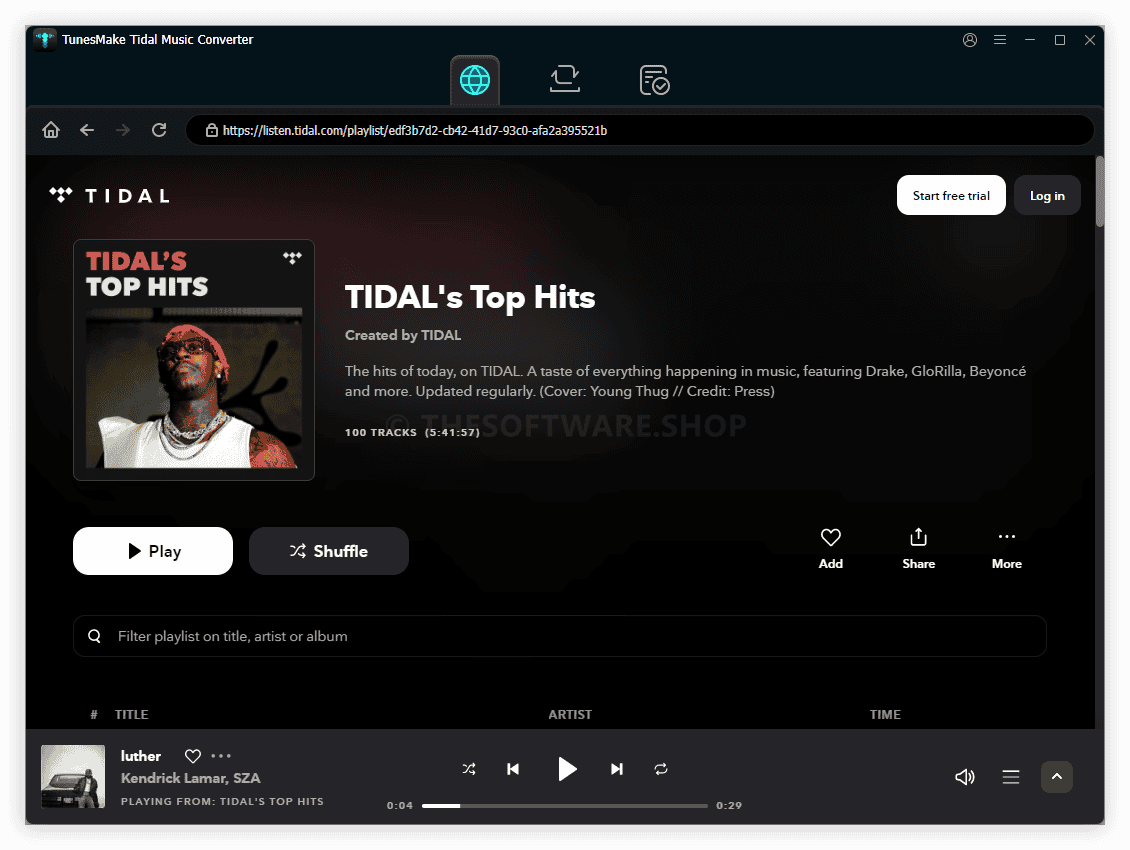Click the search magnifier icon in filter
Screen dimensions: 1130x850
pos(94,636)
